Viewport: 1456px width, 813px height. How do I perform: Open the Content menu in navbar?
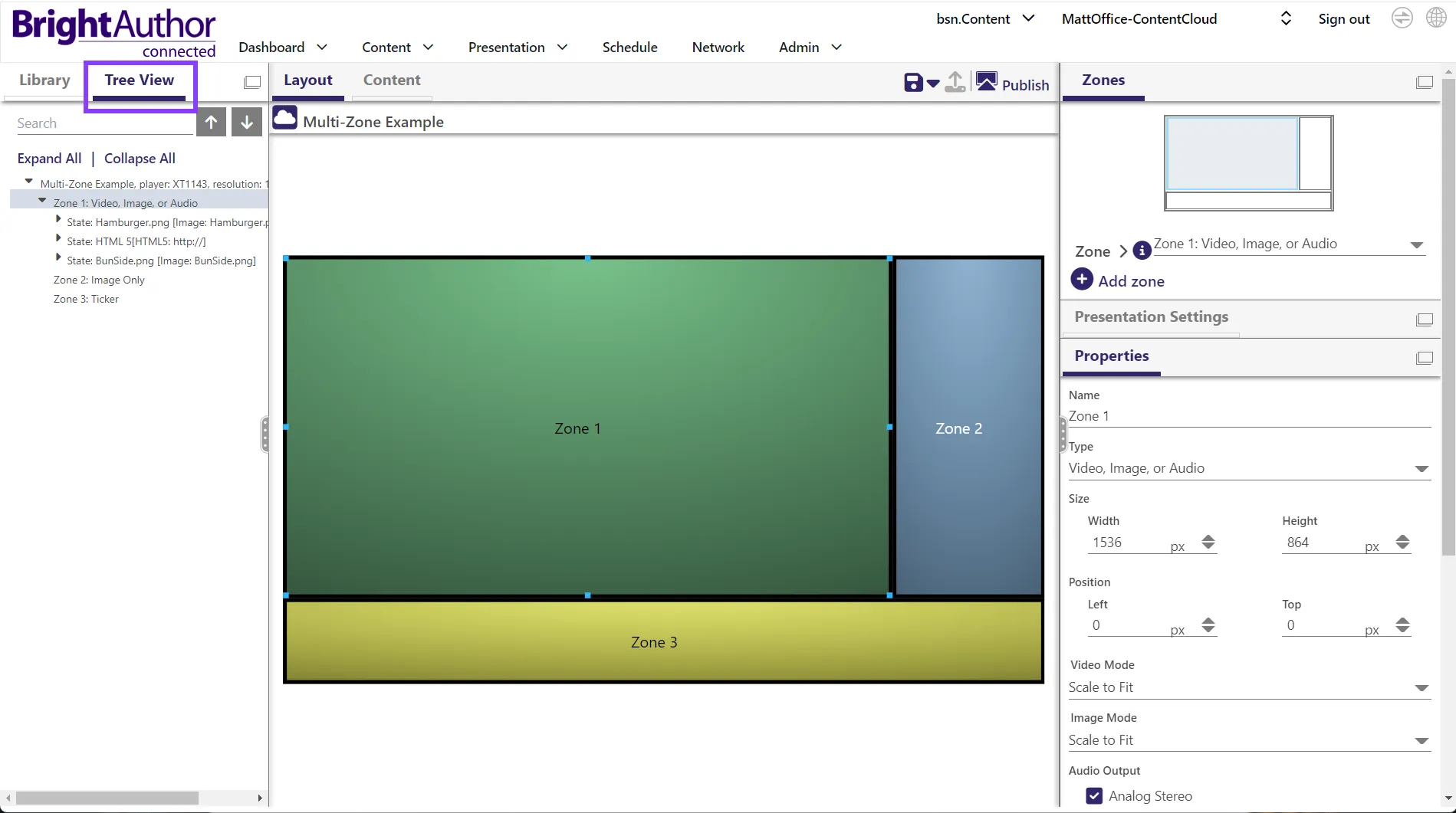click(398, 48)
